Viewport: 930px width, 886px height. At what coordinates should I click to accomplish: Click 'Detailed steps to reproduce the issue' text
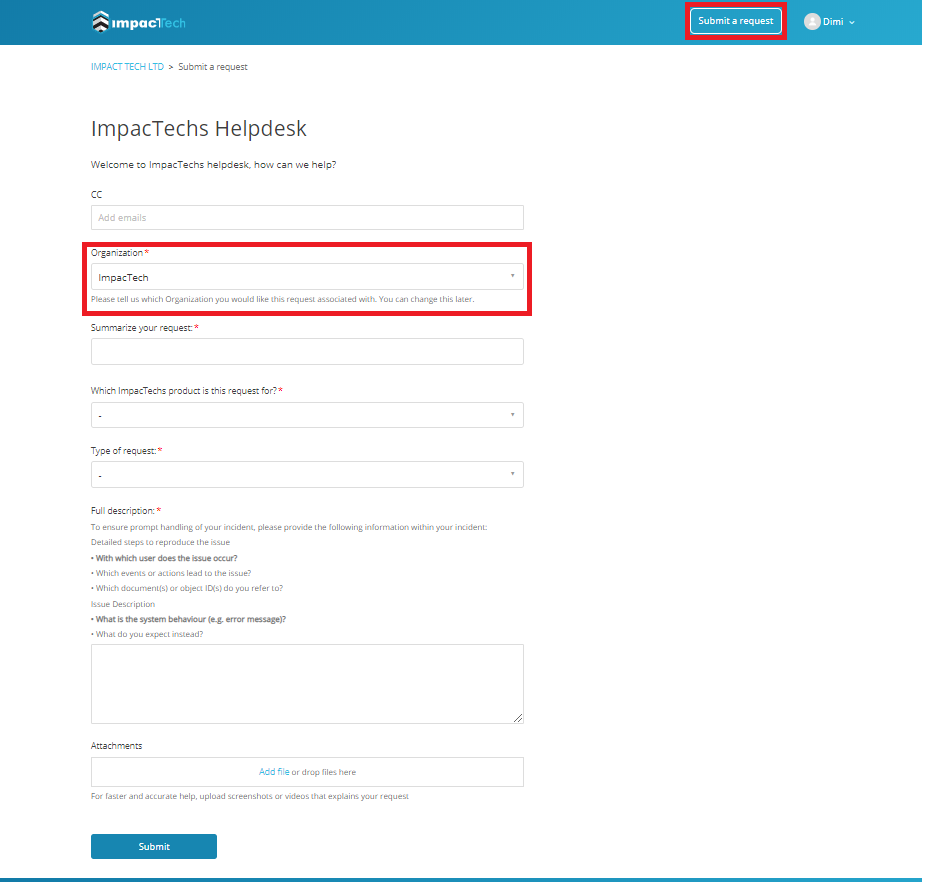coord(160,542)
